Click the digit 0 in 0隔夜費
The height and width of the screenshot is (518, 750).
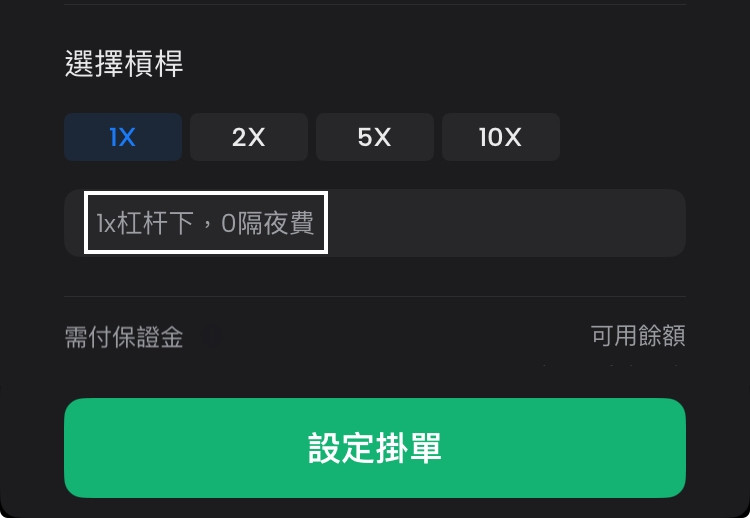point(229,223)
